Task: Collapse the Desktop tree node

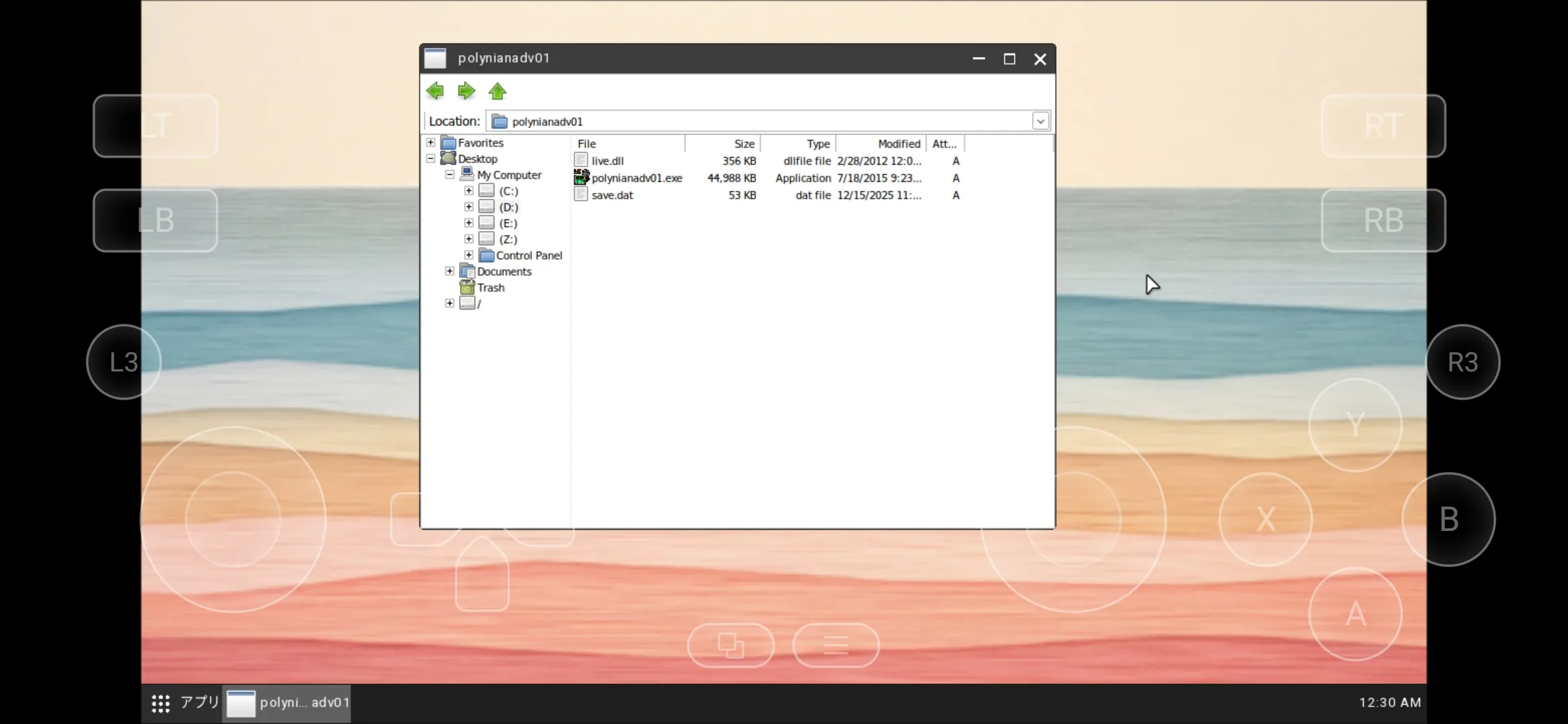Action: (x=431, y=159)
